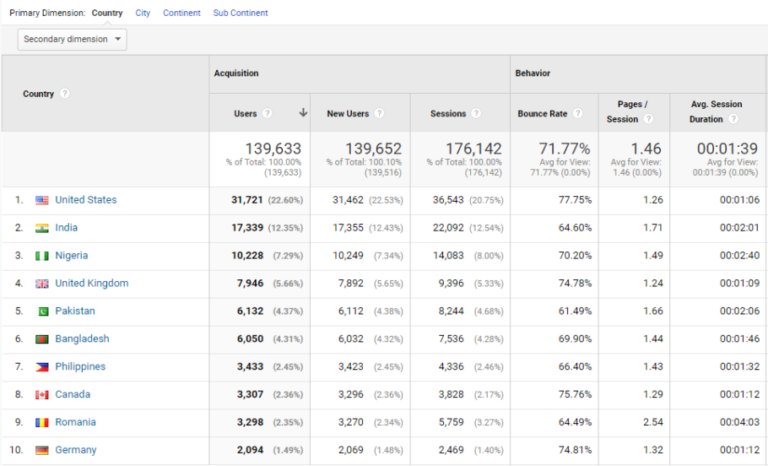
Task: Click the help icon for Pages / Session
Action: coord(650,120)
